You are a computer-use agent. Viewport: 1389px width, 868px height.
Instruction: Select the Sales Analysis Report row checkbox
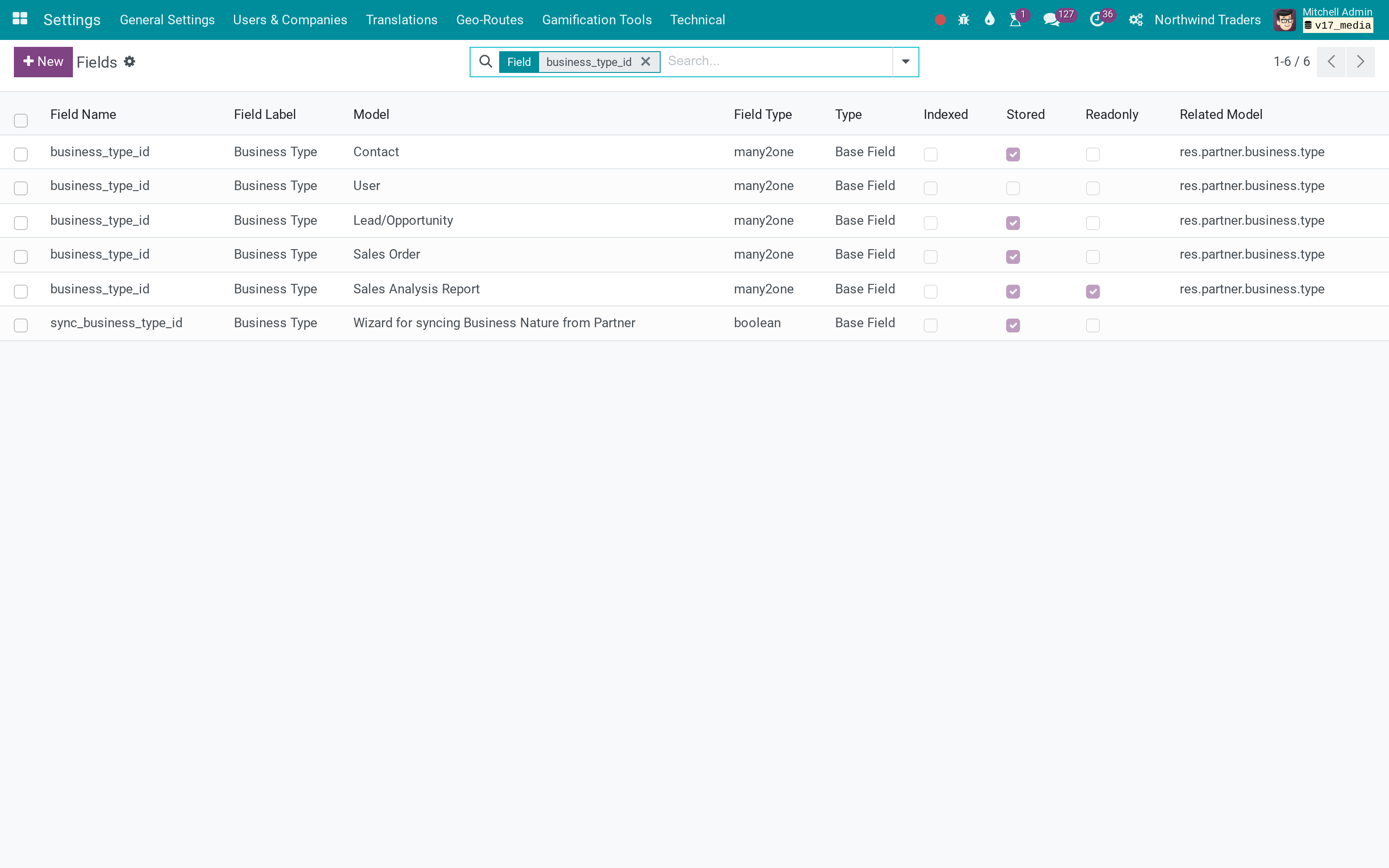coord(21,291)
